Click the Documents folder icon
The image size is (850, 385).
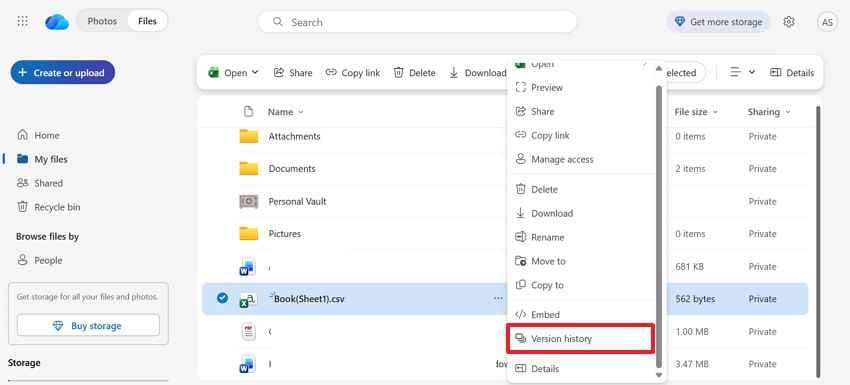tap(249, 169)
